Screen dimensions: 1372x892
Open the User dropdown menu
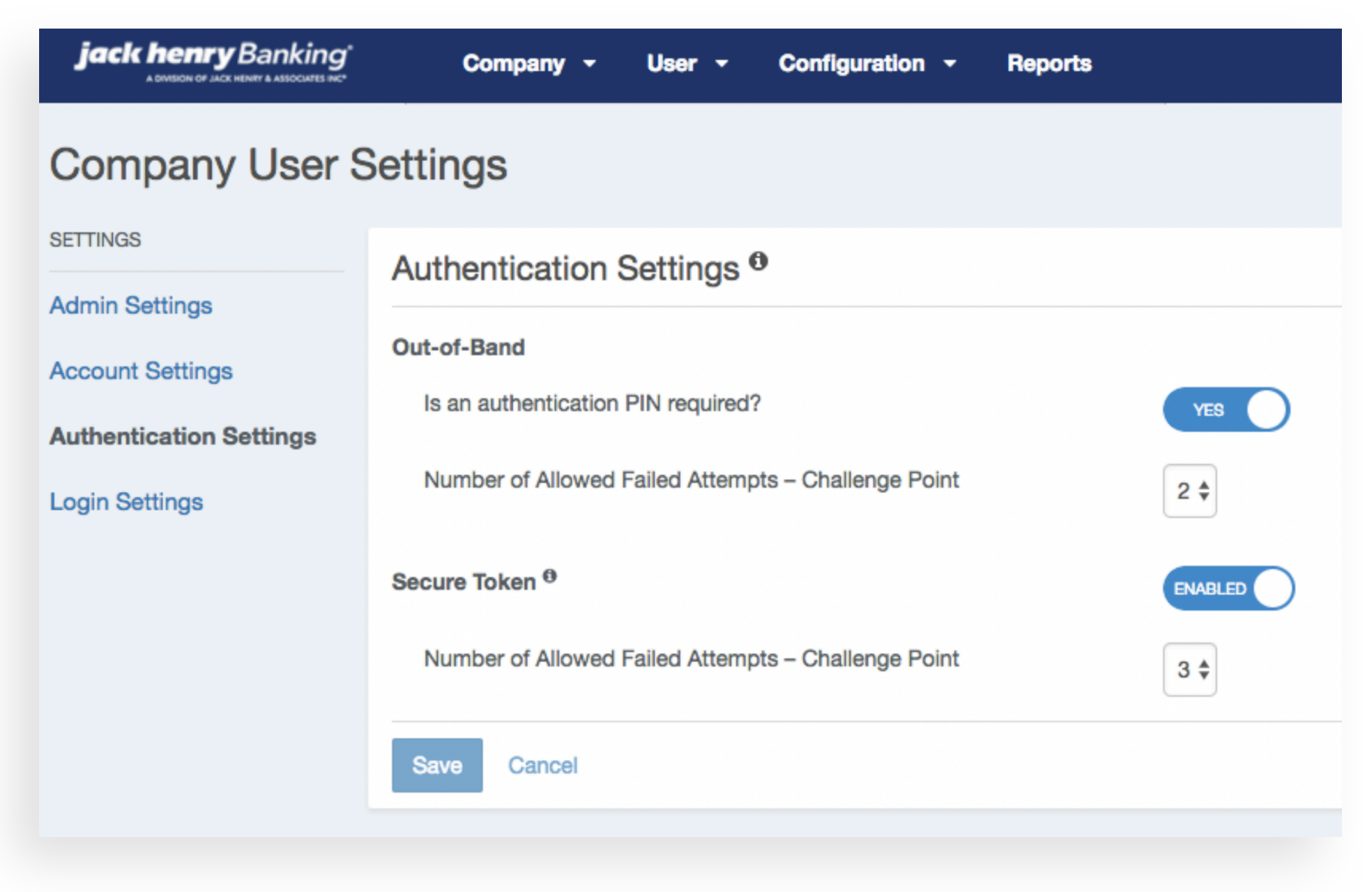point(686,64)
